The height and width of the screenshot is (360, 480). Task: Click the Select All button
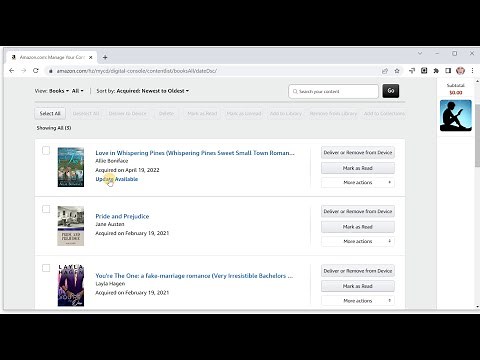[x=50, y=113]
